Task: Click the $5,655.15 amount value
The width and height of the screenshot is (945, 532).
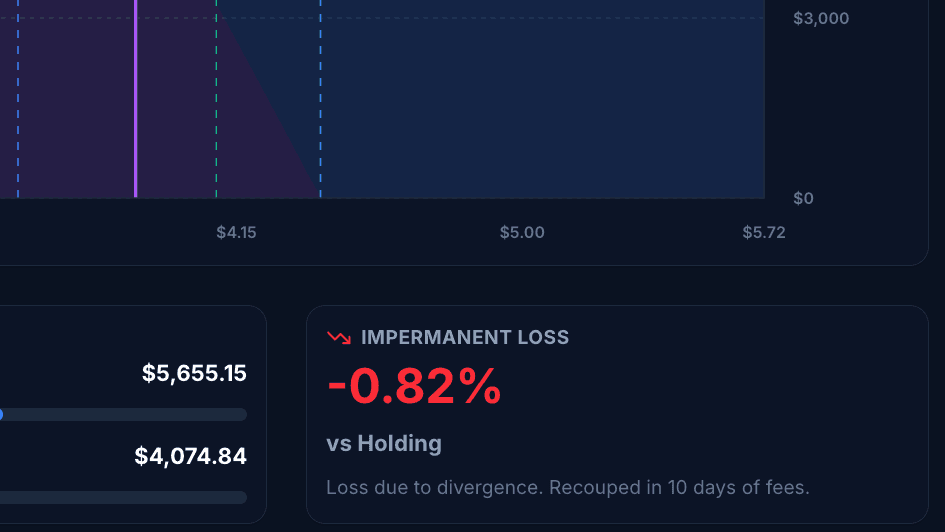Action: [x=194, y=374]
